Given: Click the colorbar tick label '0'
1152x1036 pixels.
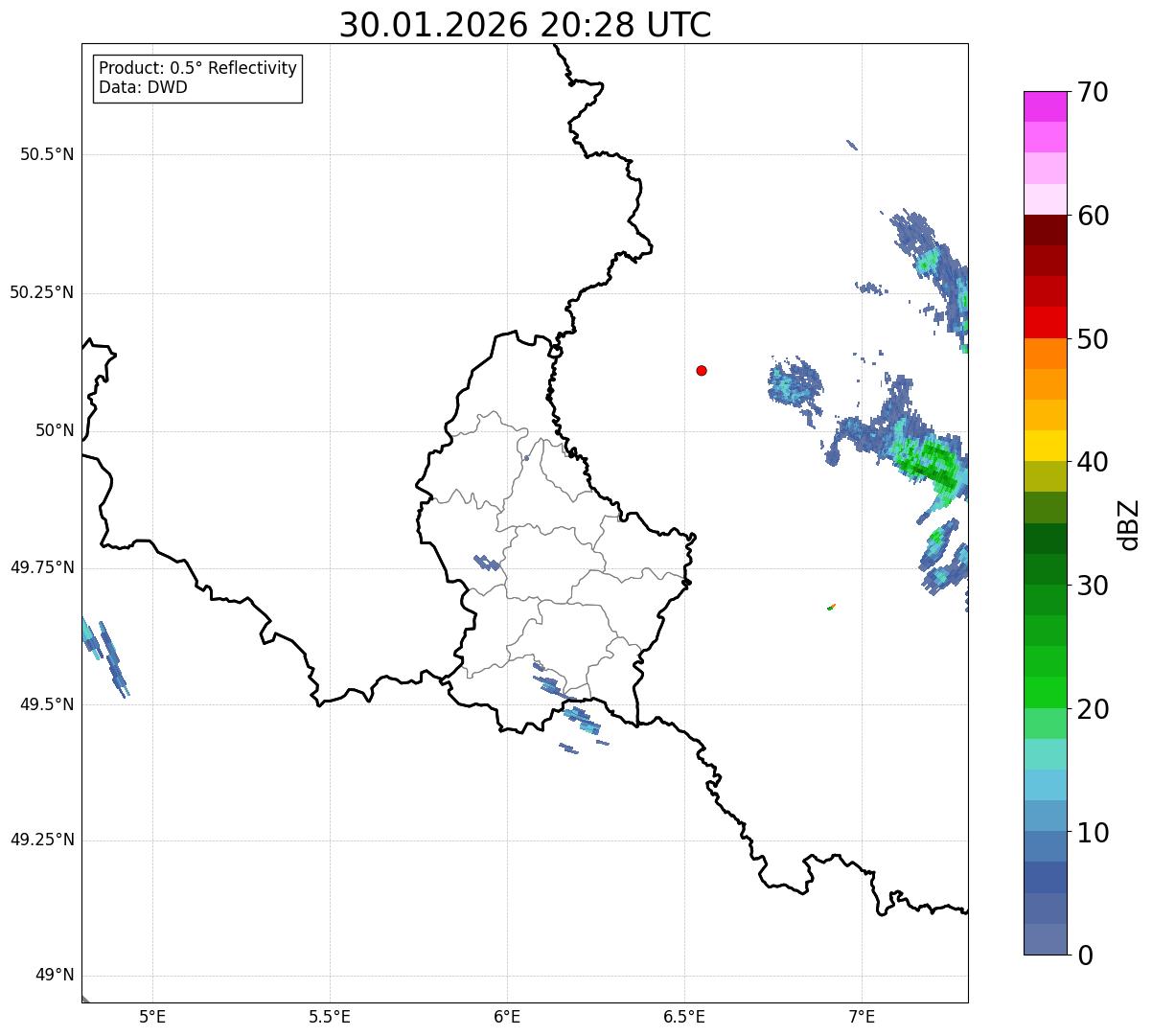Looking at the screenshot, I should coord(1084,955).
